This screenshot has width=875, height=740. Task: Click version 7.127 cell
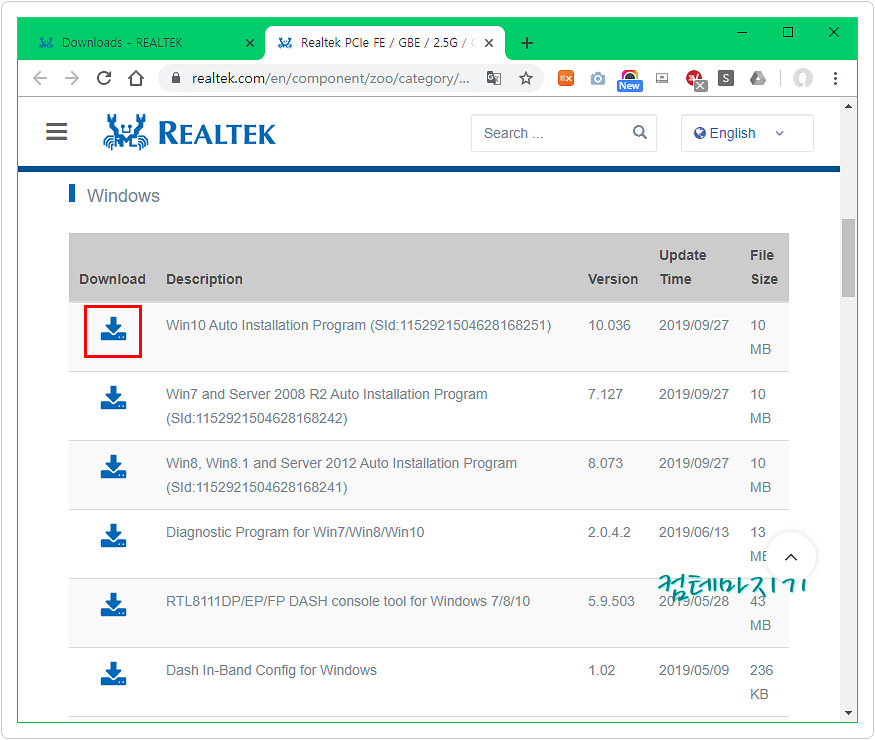[x=605, y=394]
